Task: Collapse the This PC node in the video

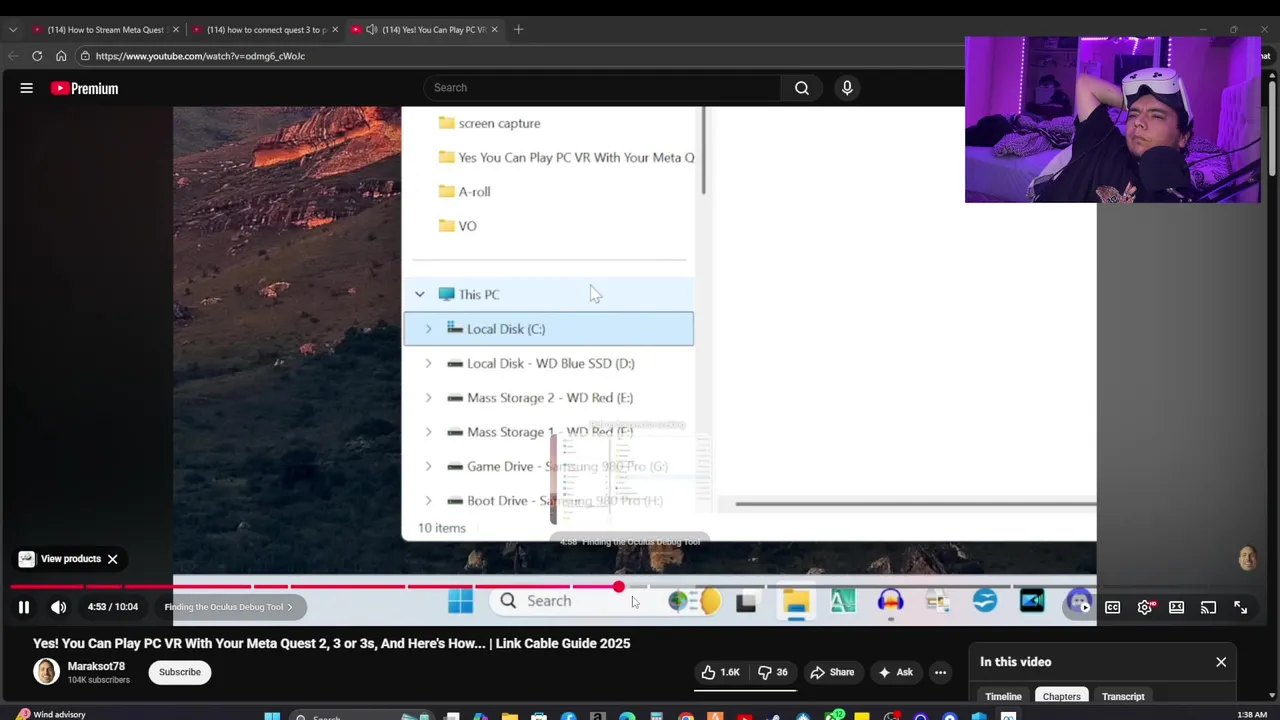Action: click(x=420, y=294)
